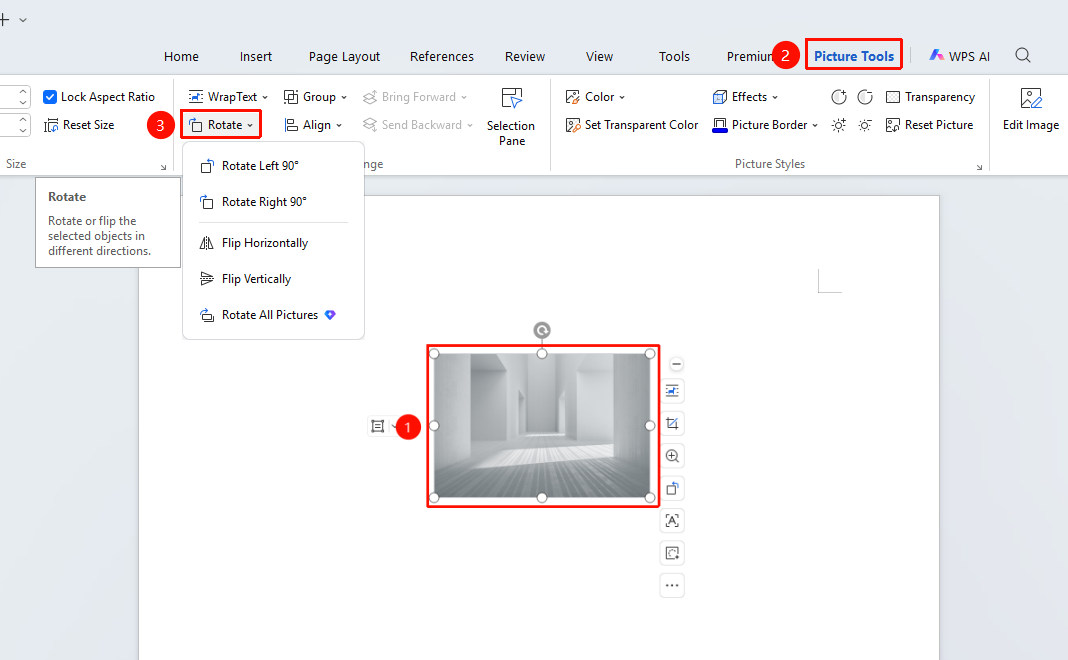The image size is (1068, 660).
Task: Decrease the picture brightness
Action: (865, 125)
